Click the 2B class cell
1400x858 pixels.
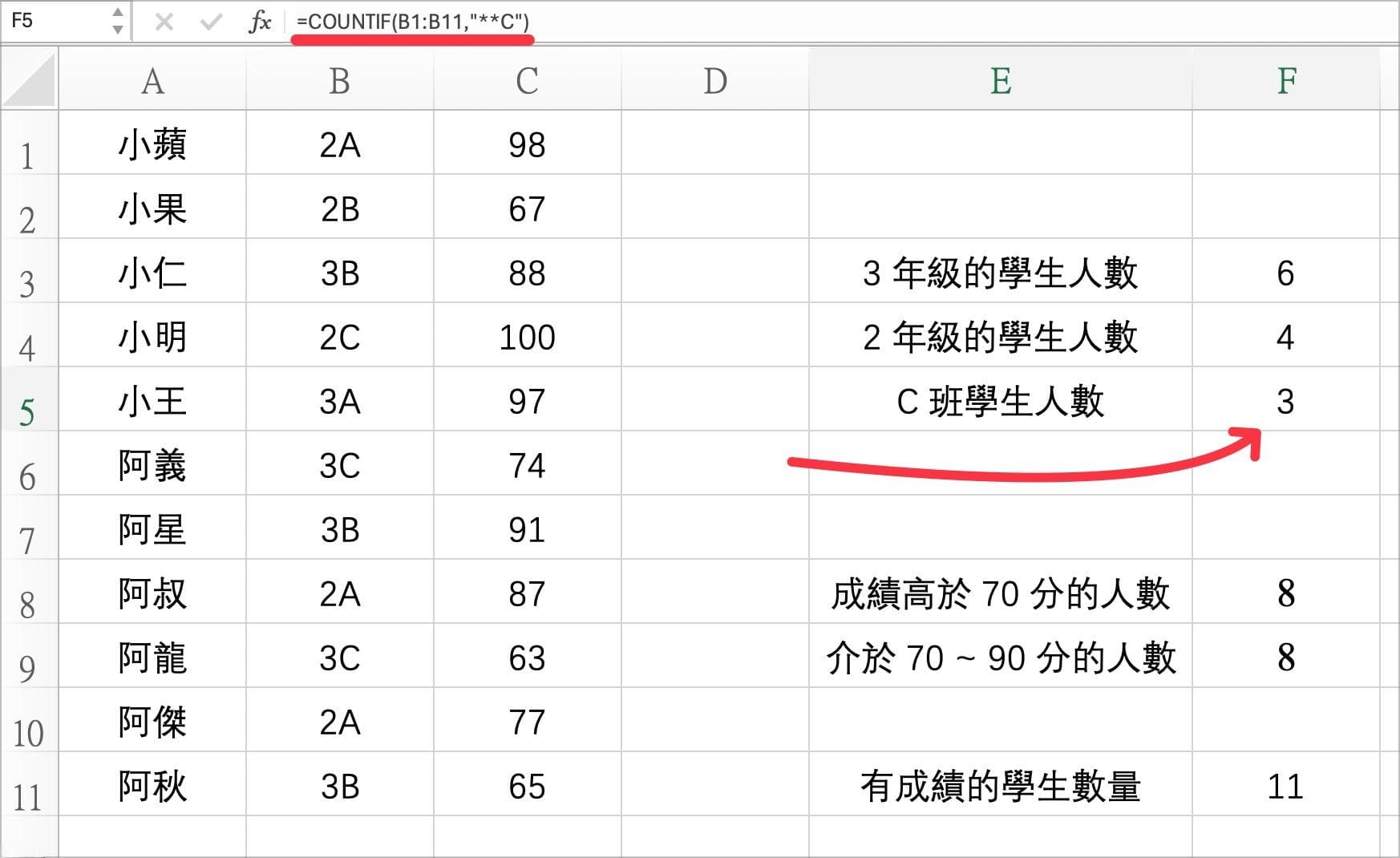[340, 207]
